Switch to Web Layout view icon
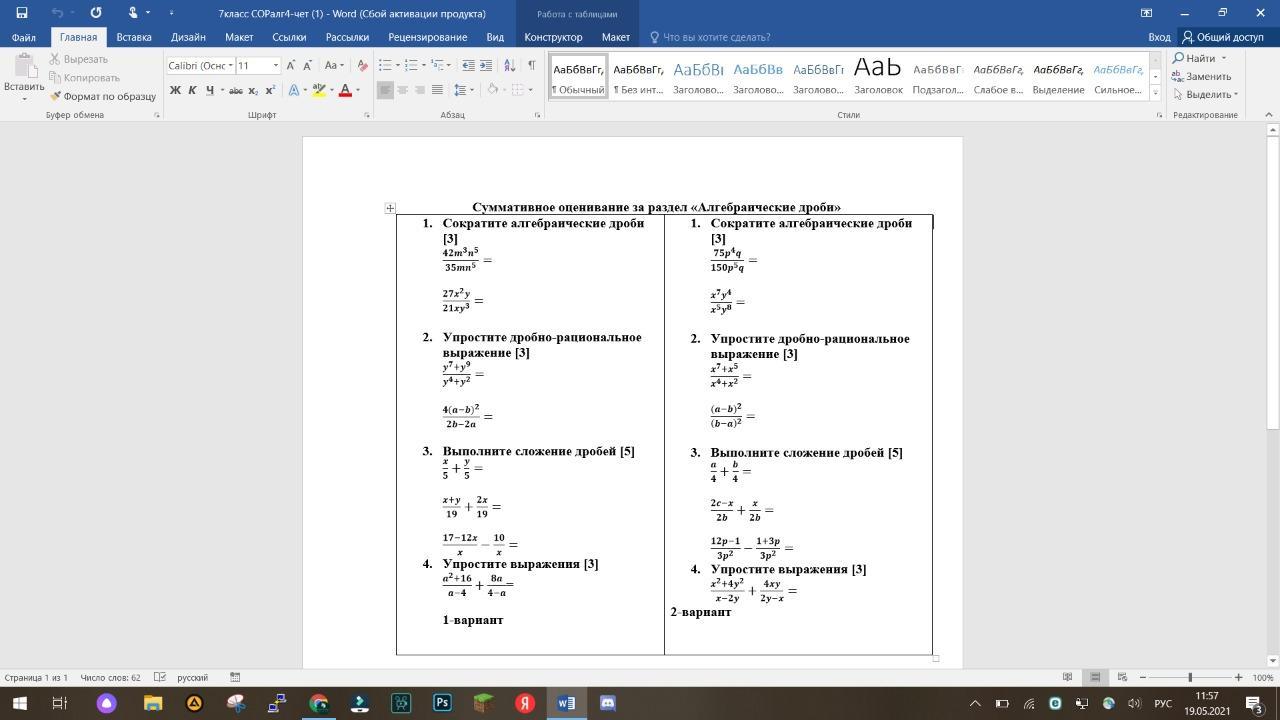Viewport: 1280px width, 720px height. [x=1122, y=678]
